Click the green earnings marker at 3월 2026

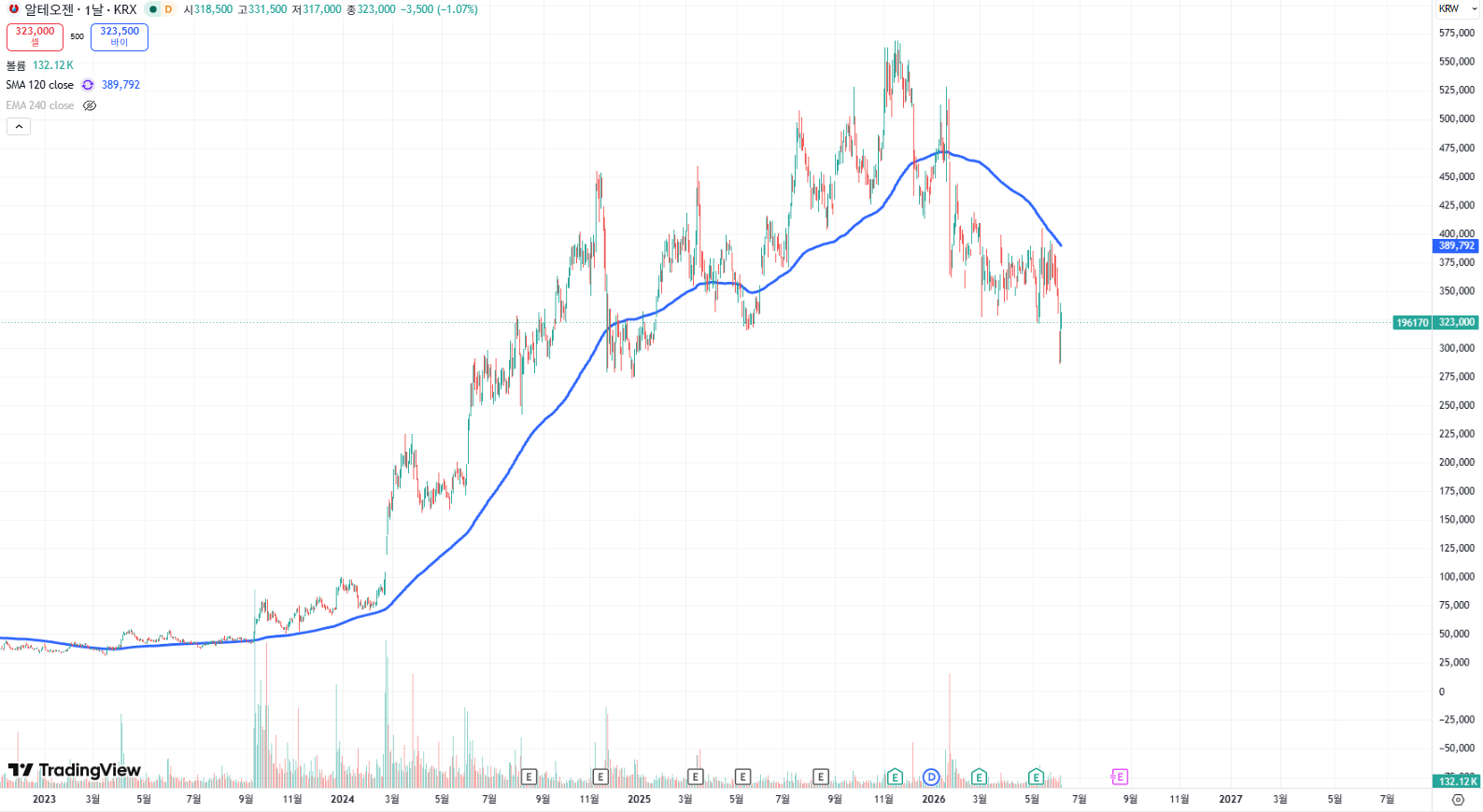point(979,777)
